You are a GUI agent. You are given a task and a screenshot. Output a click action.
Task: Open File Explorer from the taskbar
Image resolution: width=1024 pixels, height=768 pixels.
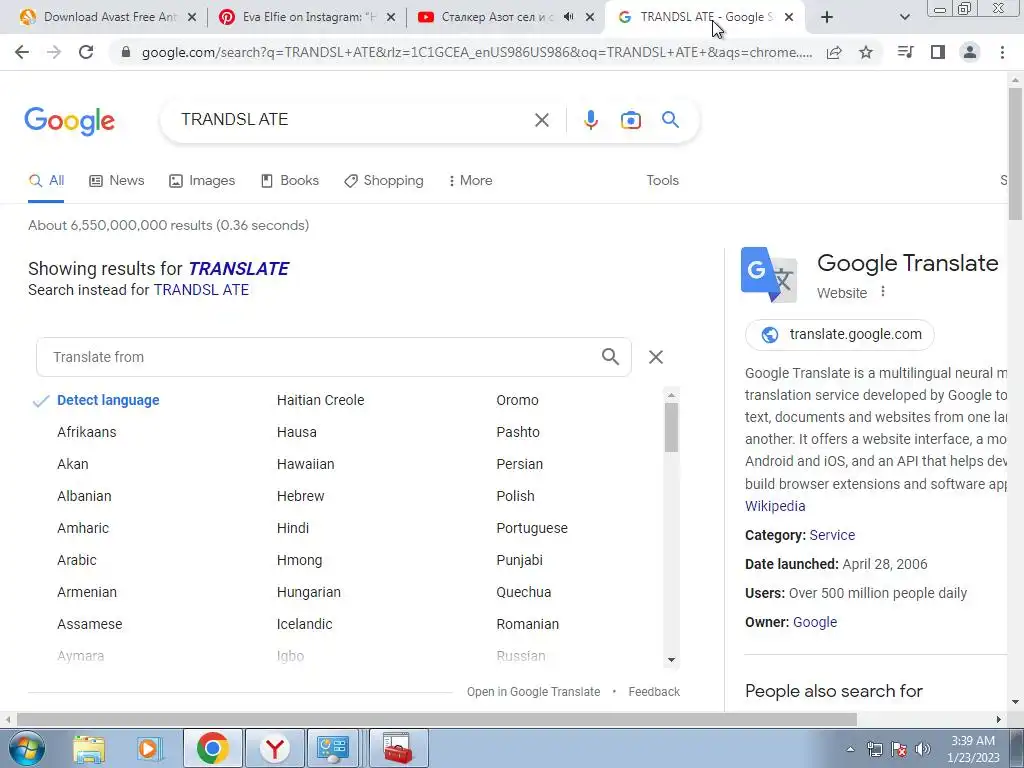coord(89,748)
